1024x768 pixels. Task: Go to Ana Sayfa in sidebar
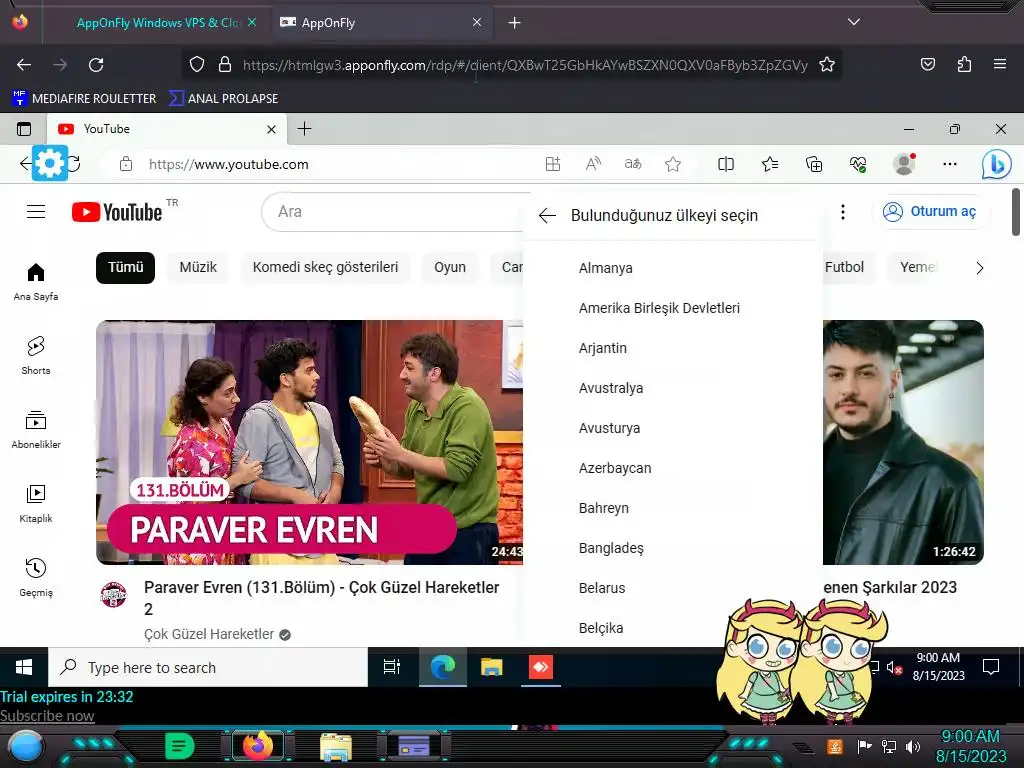coord(36,281)
